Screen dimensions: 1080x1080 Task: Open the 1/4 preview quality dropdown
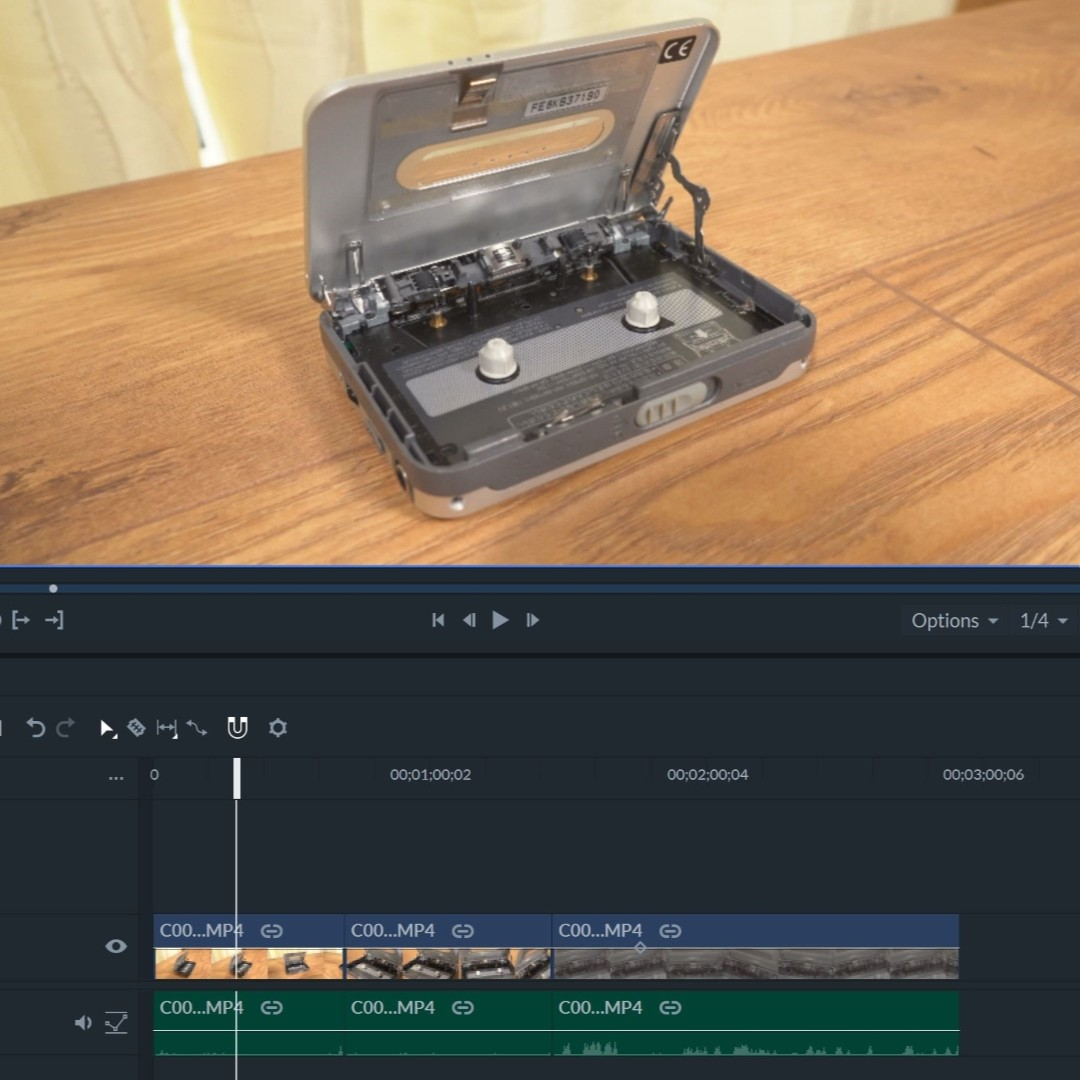(x=1043, y=621)
